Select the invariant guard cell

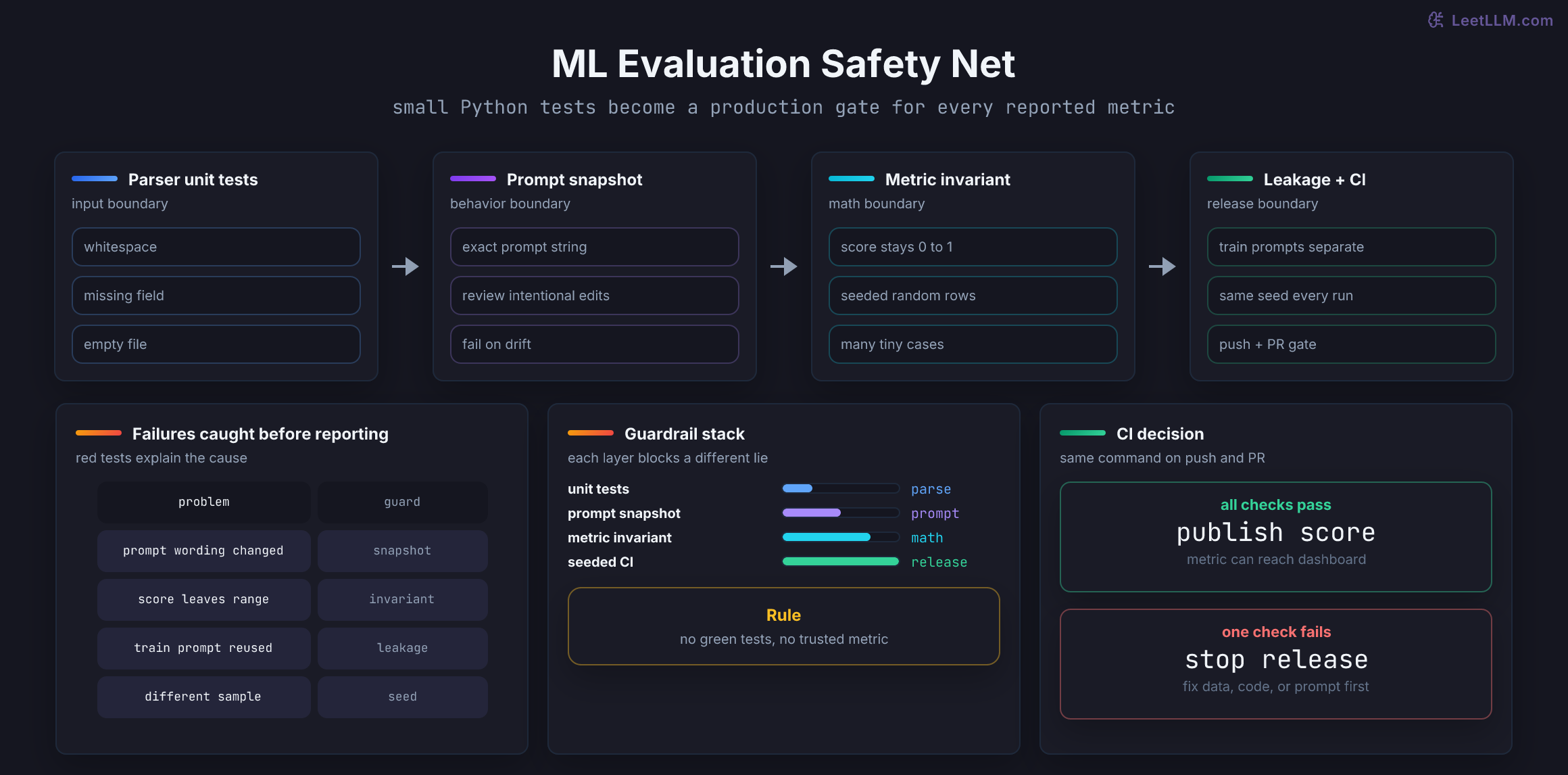click(x=402, y=599)
